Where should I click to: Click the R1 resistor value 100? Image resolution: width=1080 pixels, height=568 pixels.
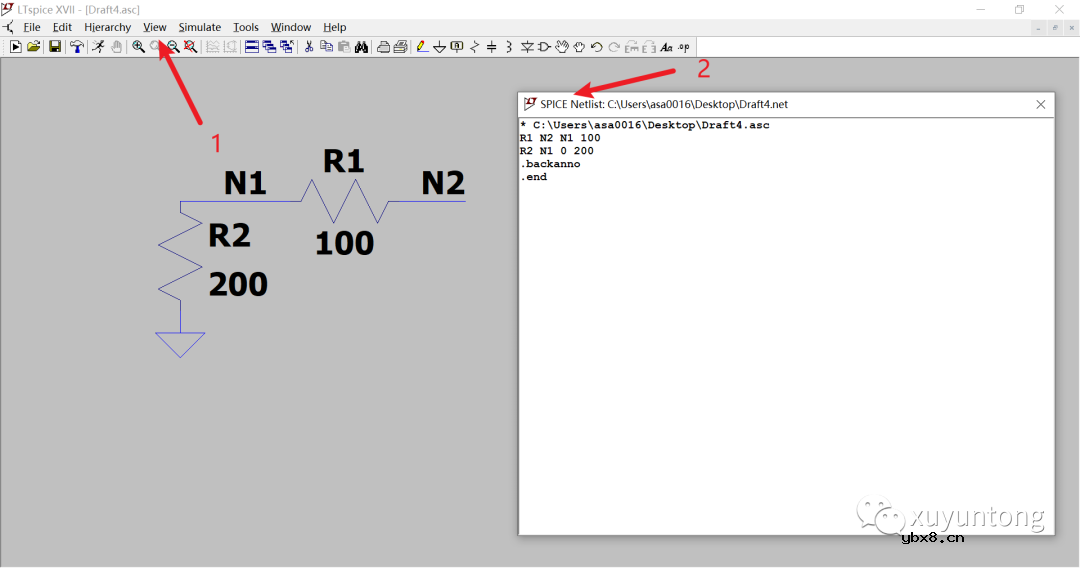point(344,243)
